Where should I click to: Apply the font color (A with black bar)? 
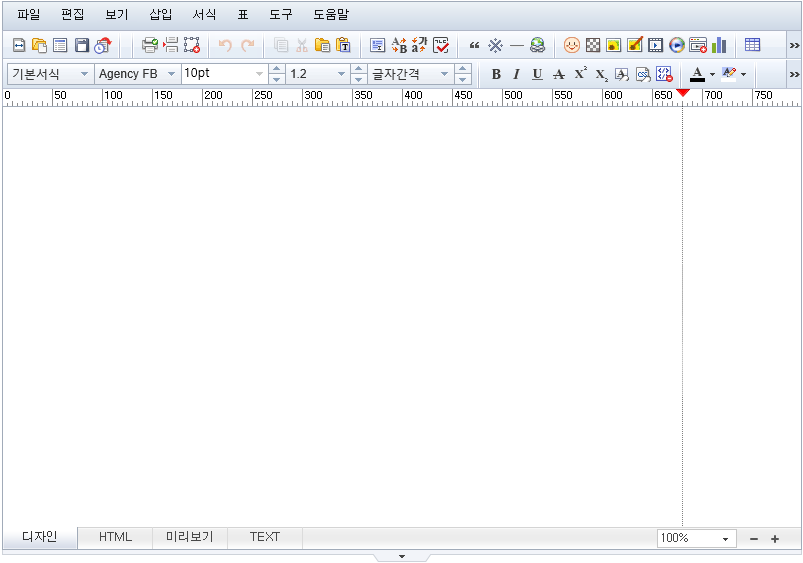697,74
